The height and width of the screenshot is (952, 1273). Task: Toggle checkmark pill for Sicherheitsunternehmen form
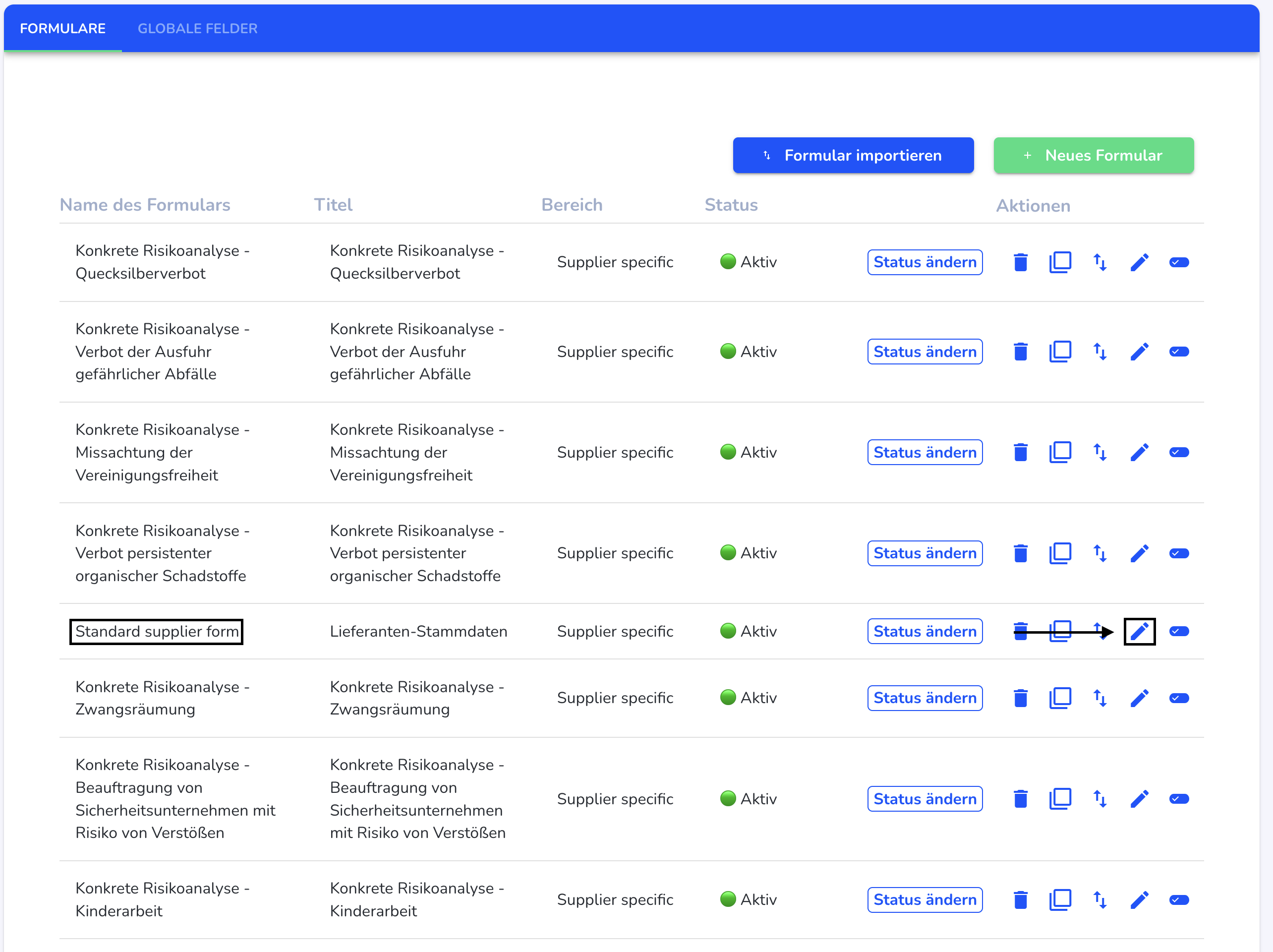coord(1179,799)
